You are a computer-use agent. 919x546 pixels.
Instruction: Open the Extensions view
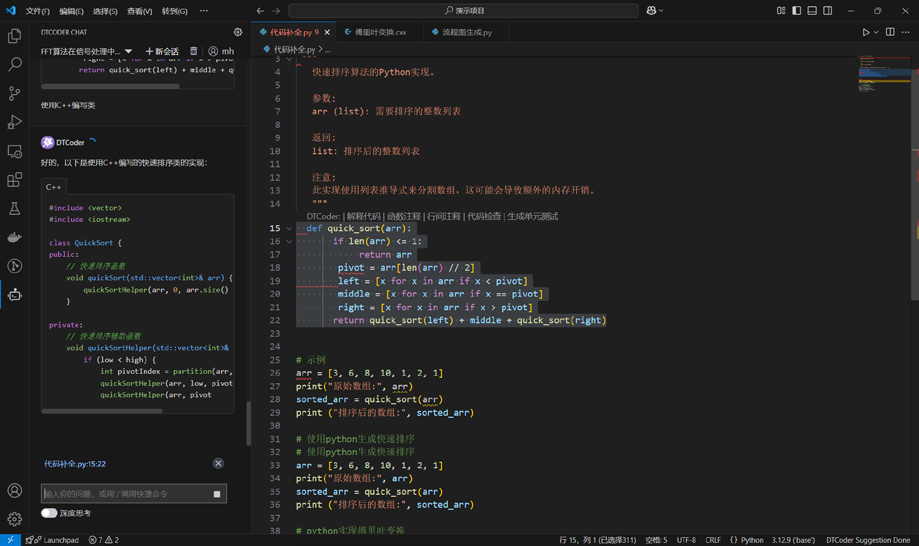tap(15, 180)
